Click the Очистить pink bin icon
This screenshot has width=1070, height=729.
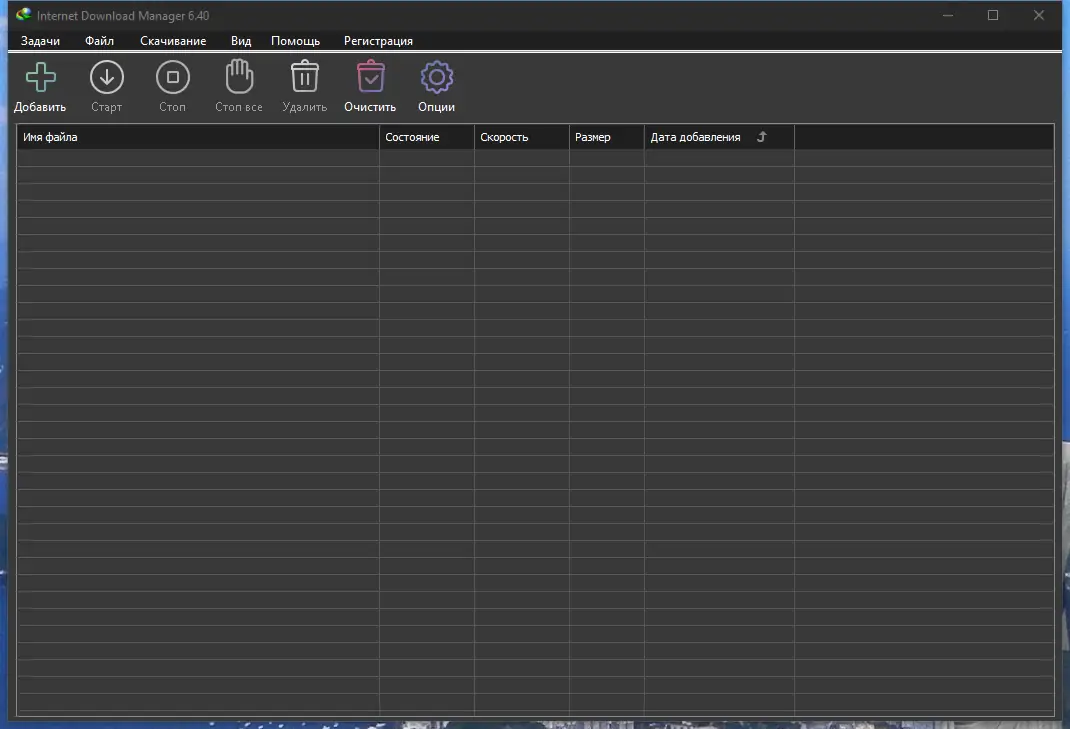click(x=371, y=76)
